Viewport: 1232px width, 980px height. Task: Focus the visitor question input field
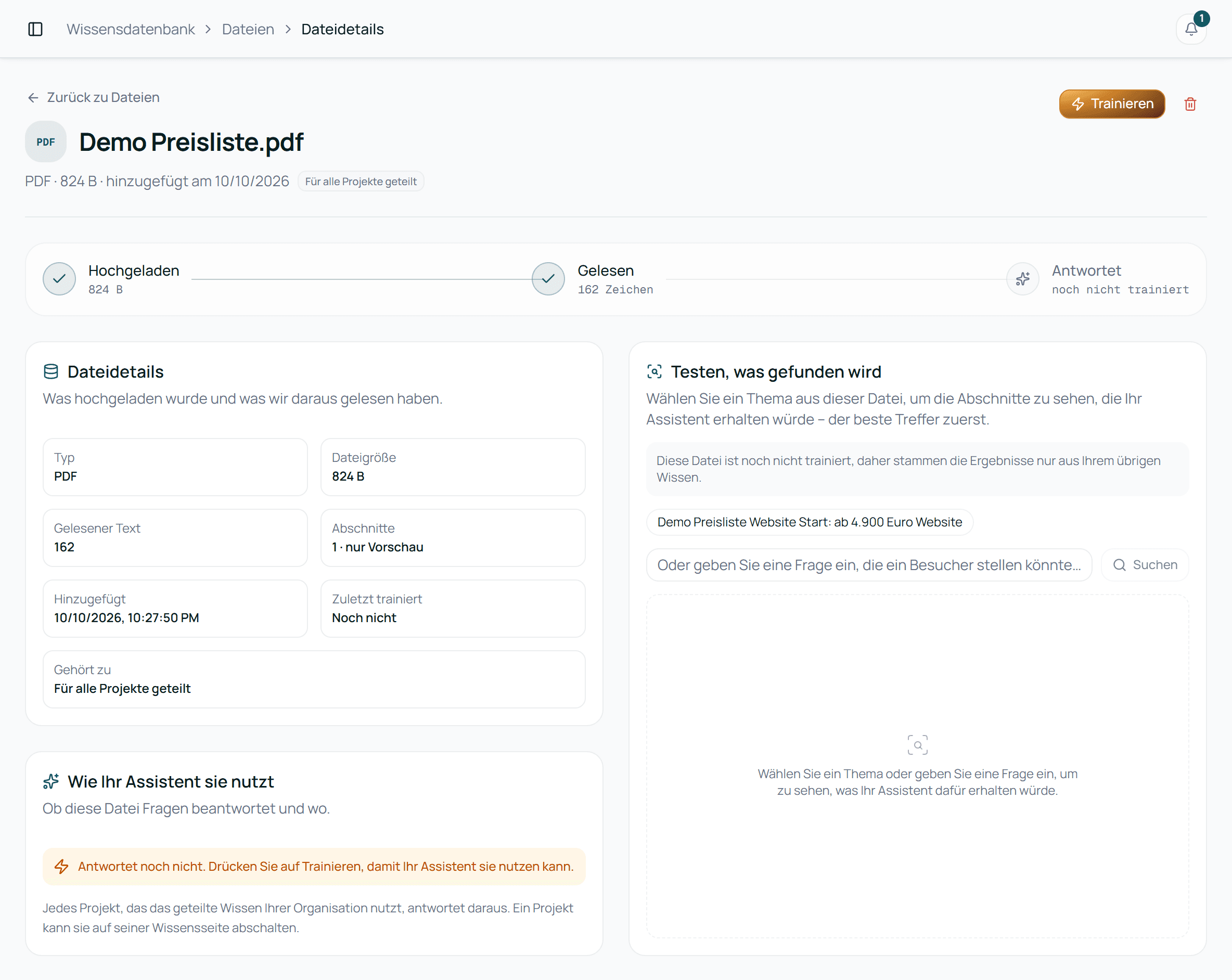pos(868,565)
